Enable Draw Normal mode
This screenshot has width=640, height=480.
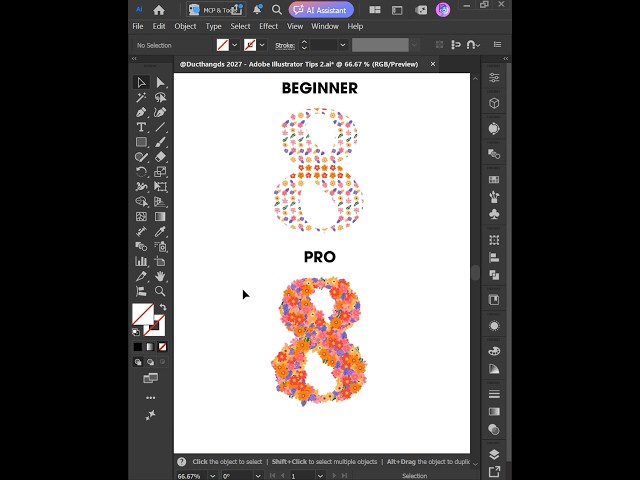point(138,362)
